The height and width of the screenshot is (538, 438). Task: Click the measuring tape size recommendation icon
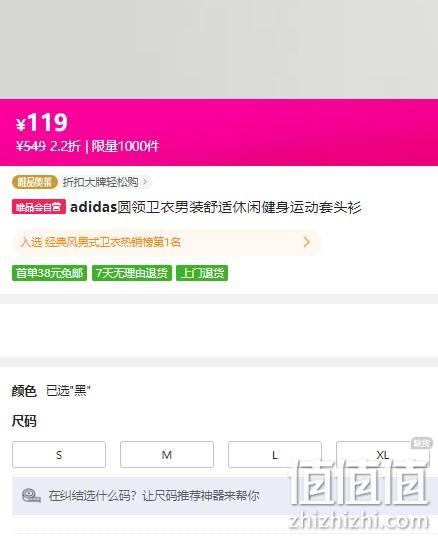coord(31,495)
